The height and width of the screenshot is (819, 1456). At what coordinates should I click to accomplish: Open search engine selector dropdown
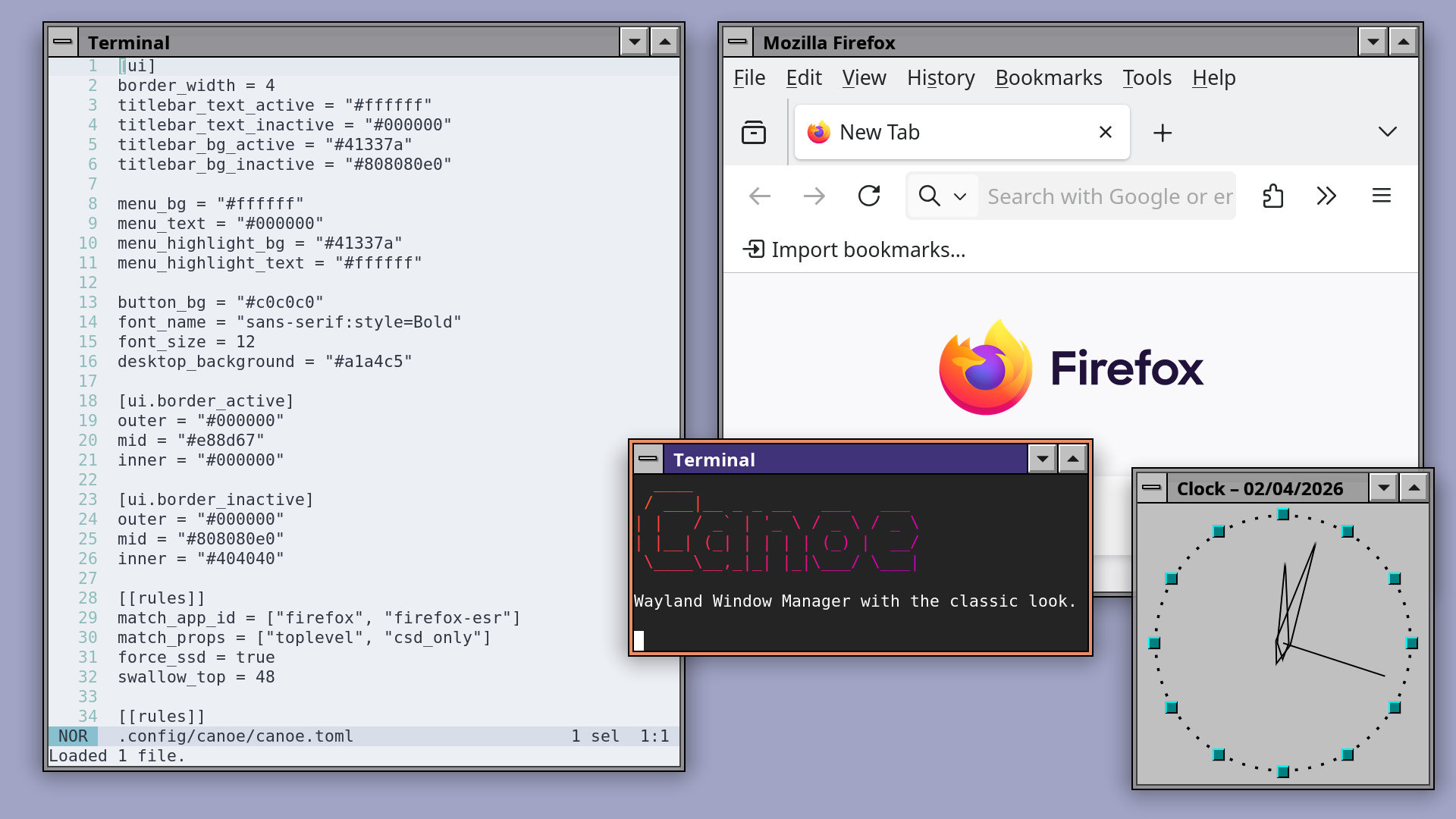click(x=943, y=196)
